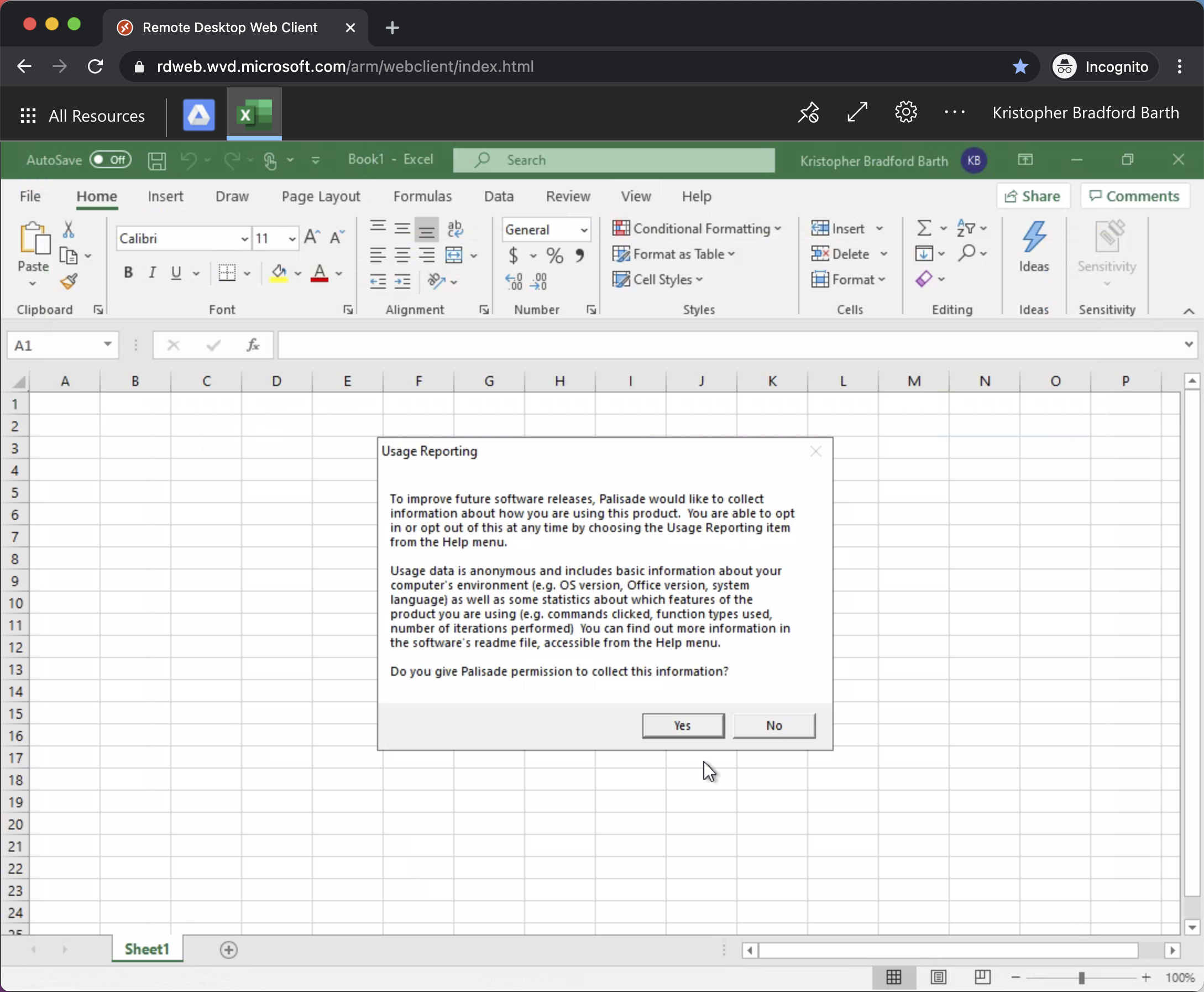Click the Search box in title bar
1204x992 pixels.
614,160
